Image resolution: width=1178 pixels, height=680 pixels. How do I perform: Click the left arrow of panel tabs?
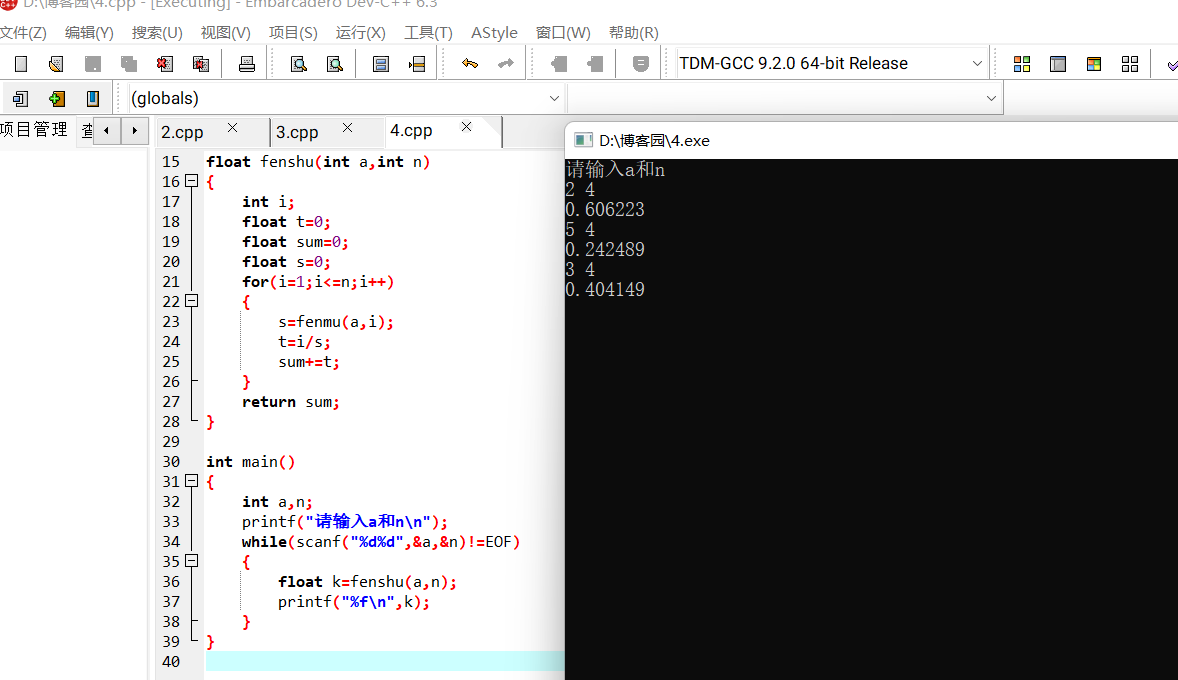(x=107, y=131)
